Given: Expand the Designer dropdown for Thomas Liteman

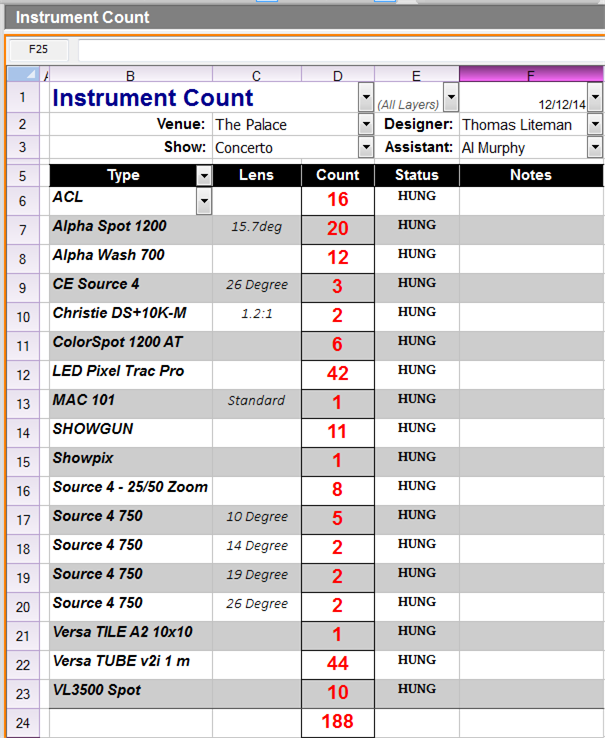Looking at the screenshot, I should tap(595, 125).
